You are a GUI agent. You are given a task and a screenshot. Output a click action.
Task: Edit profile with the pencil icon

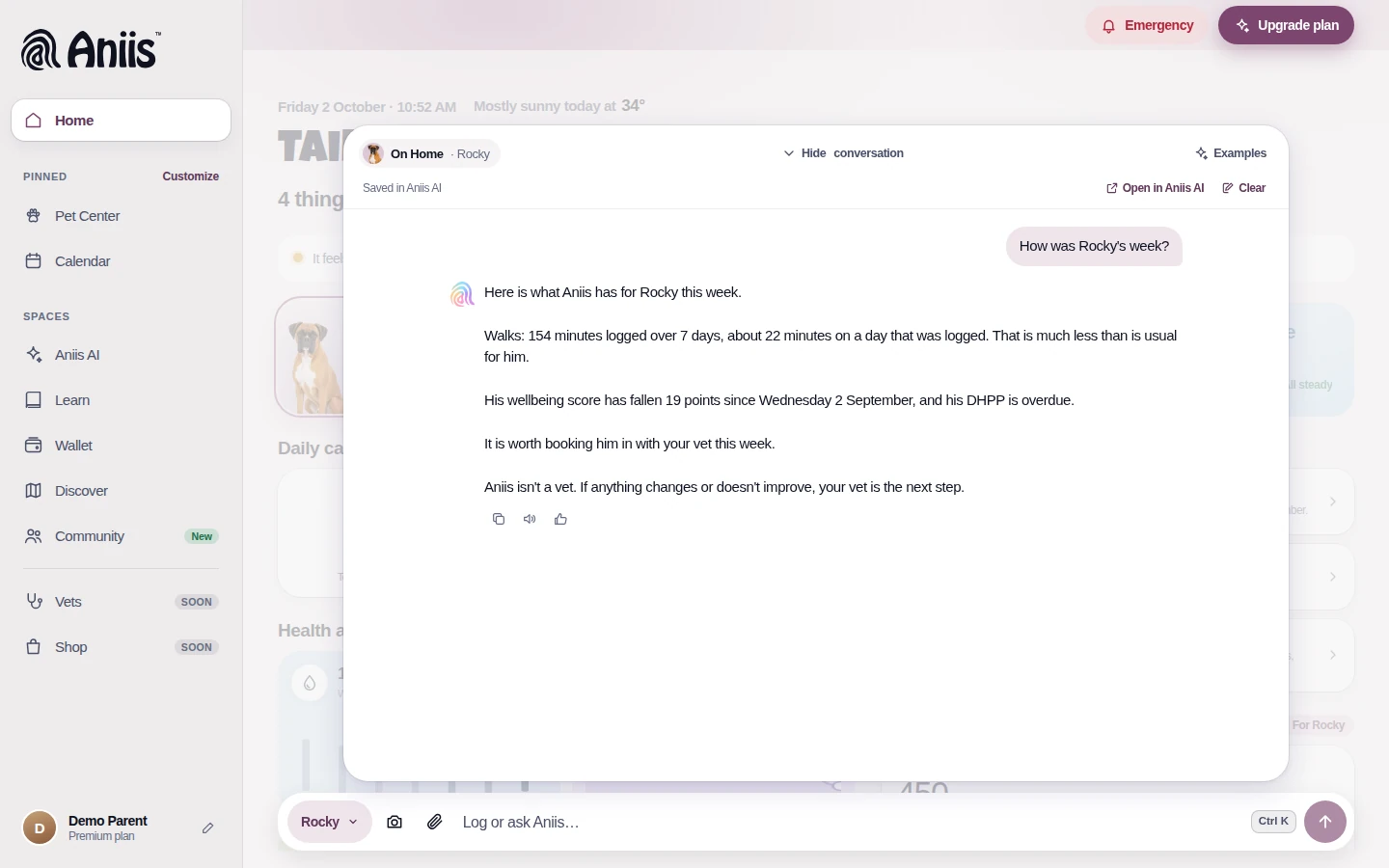coord(207,827)
